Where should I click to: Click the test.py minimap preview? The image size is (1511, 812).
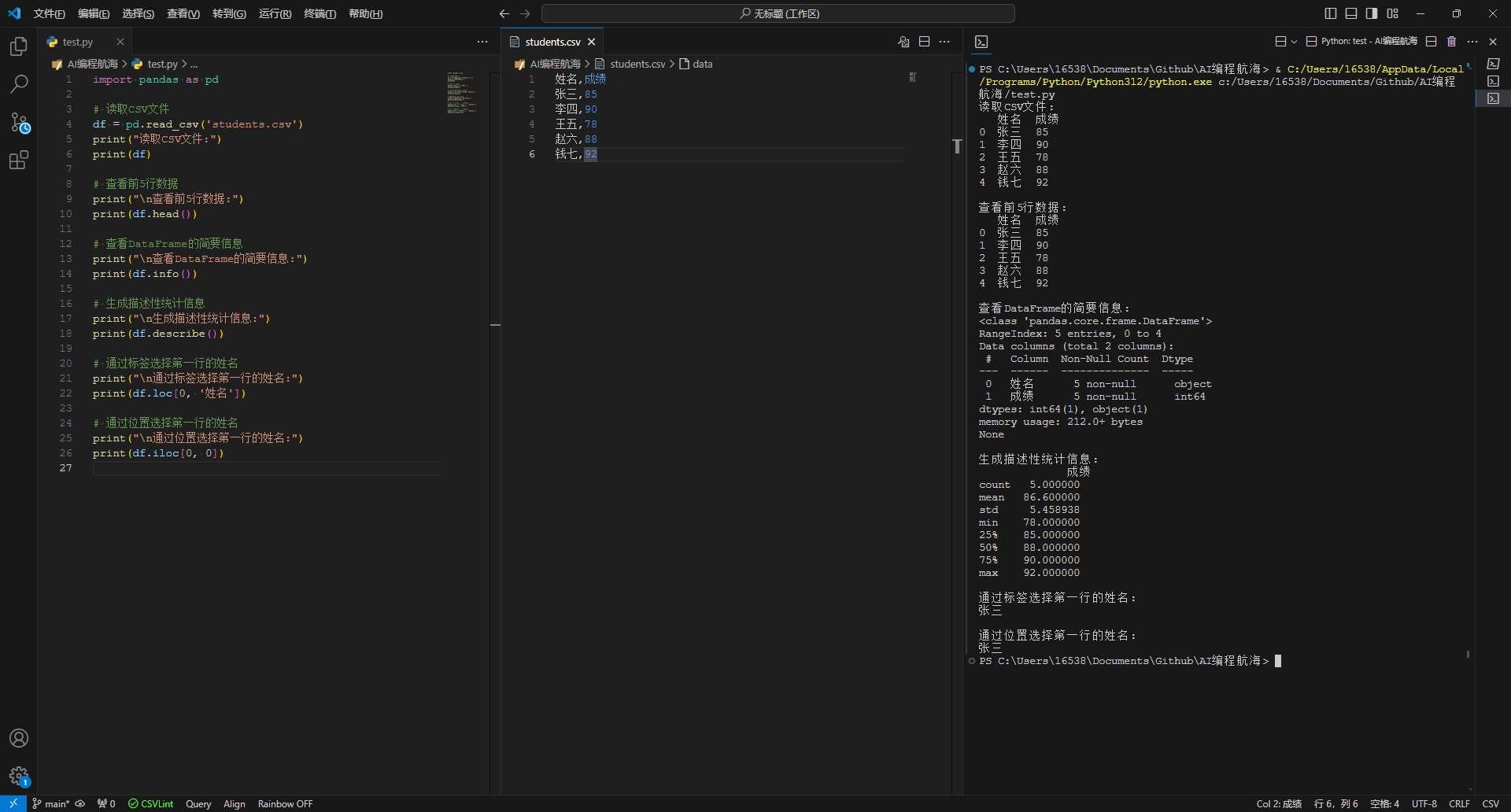tap(462, 93)
